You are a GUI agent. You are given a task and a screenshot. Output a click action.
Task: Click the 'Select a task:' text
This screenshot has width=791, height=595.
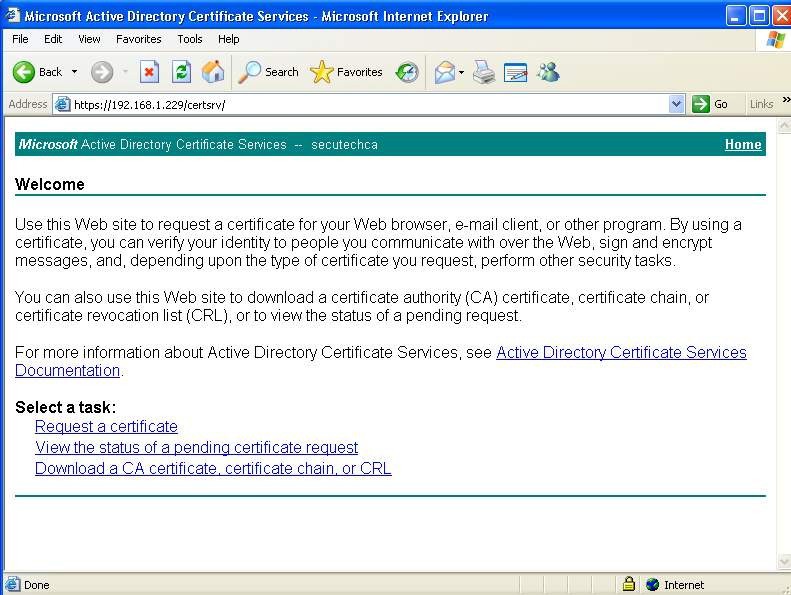(66, 407)
